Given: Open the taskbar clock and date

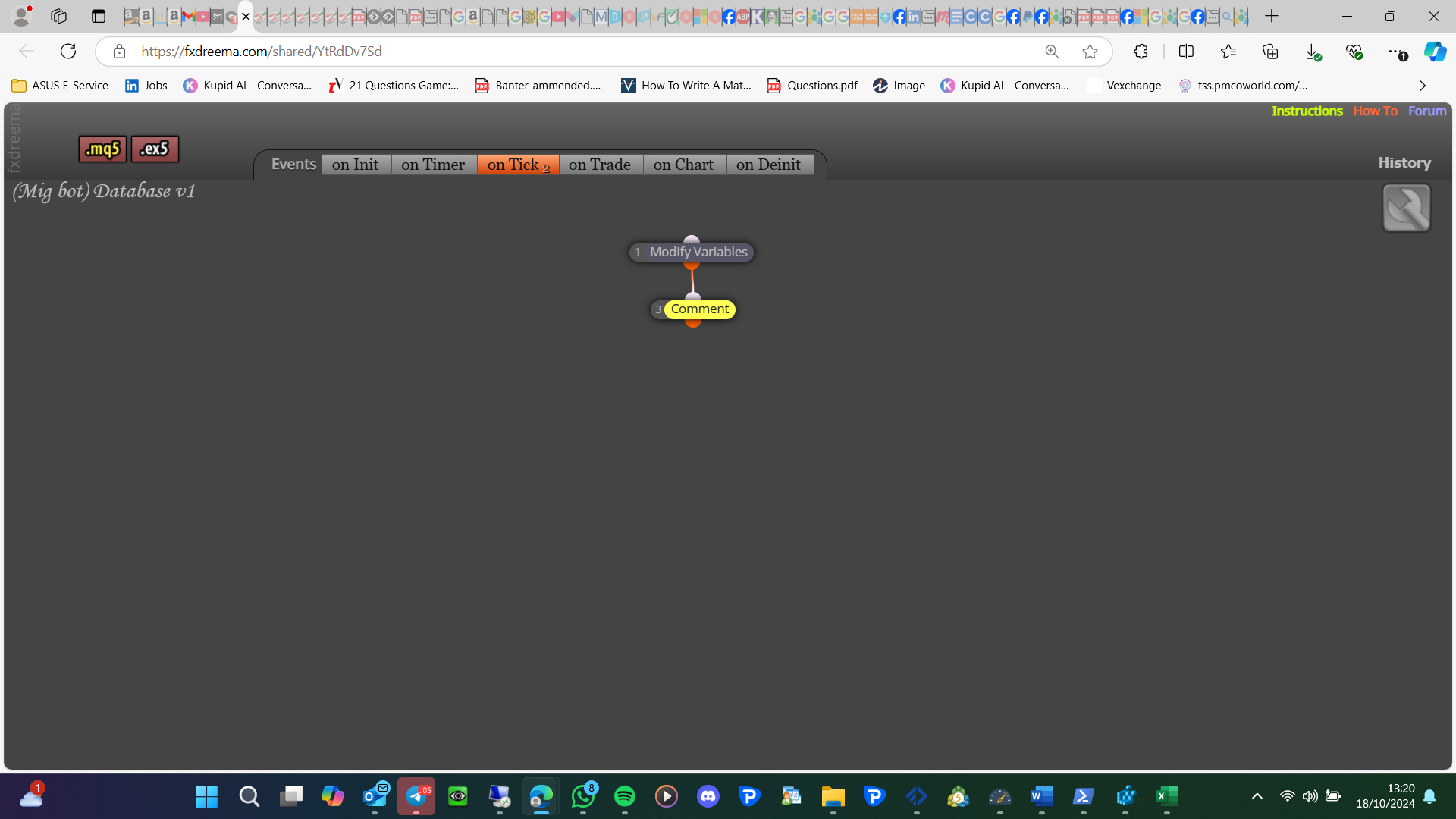Looking at the screenshot, I should [1385, 796].
